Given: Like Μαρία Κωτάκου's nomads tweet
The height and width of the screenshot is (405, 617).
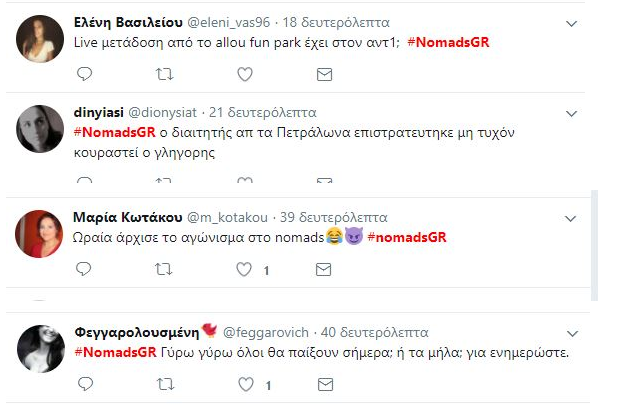Looking at the screenshot, I should pyautogui.click(x=245, y=269).
